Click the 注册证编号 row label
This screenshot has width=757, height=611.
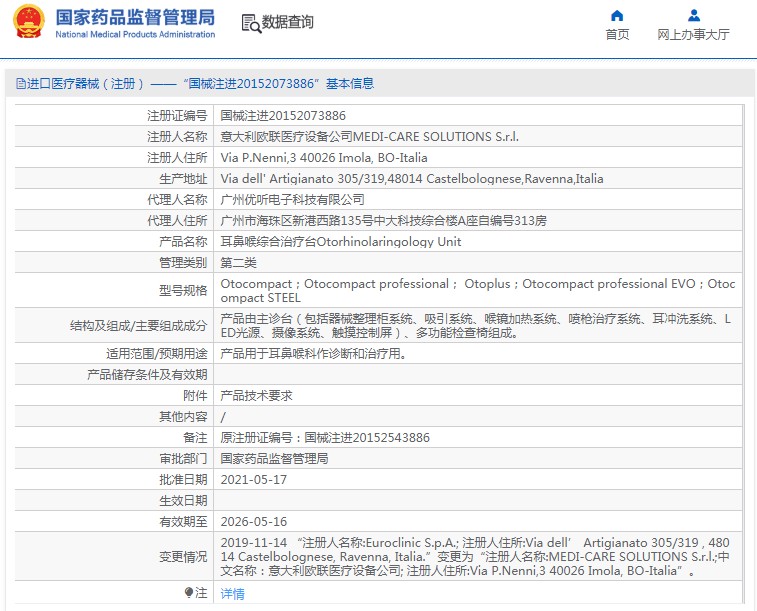pos(177,116)
